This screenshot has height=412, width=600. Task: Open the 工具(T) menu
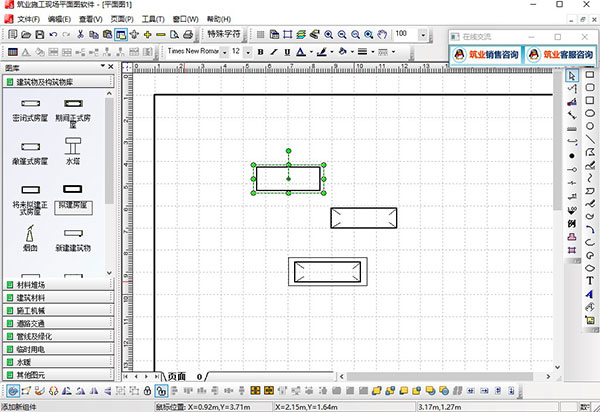pos(153,19)
